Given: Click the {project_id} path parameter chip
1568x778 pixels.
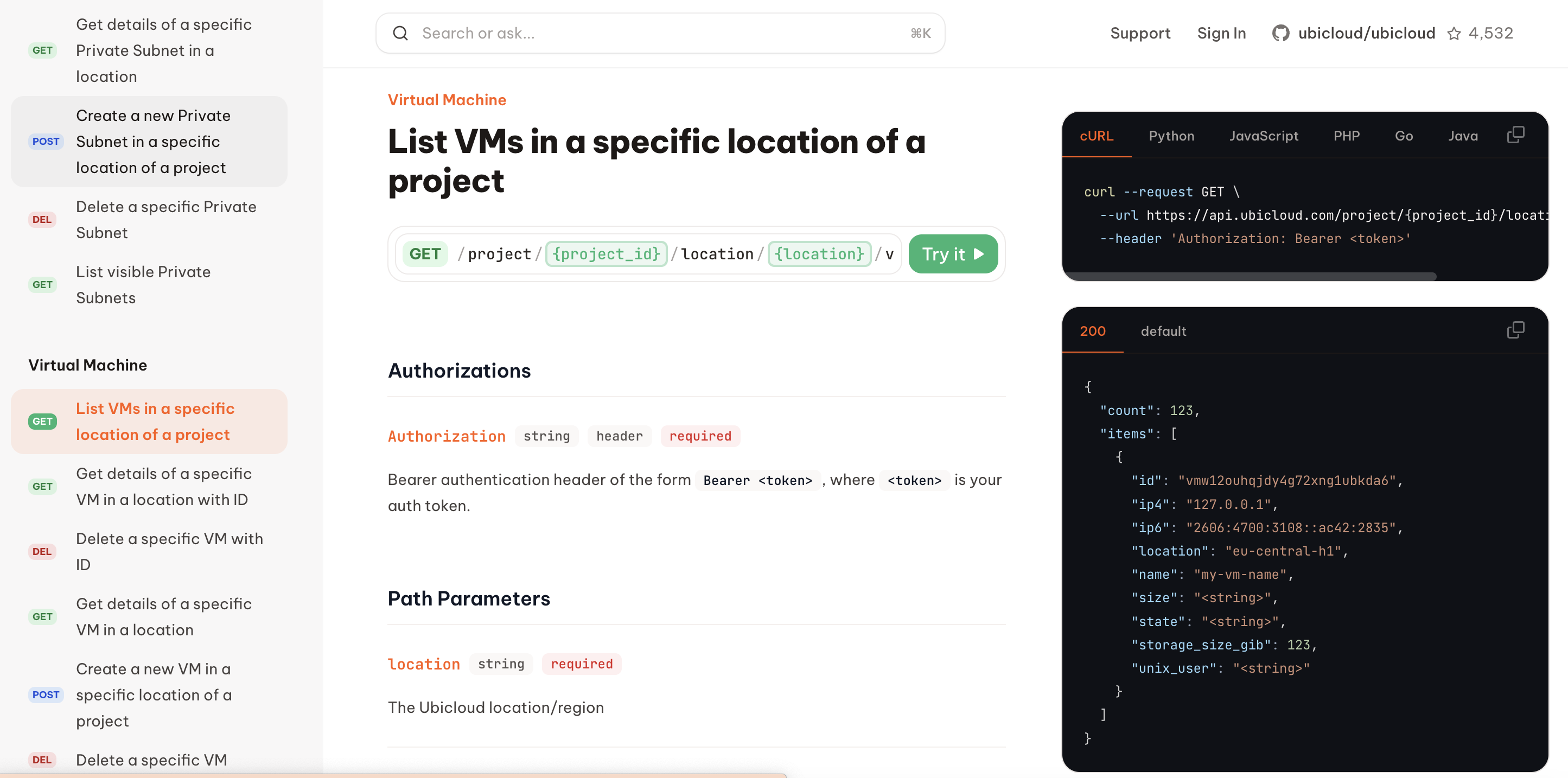Looking at the screenshot, I should pyautogui.click(x=606, y=254).
